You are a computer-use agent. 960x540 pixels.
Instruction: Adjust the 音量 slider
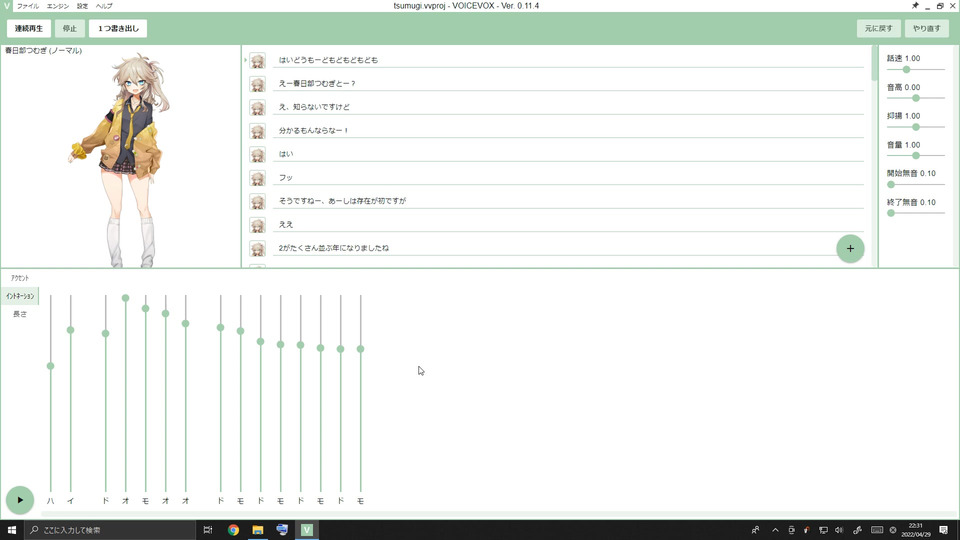coord(916,156)
